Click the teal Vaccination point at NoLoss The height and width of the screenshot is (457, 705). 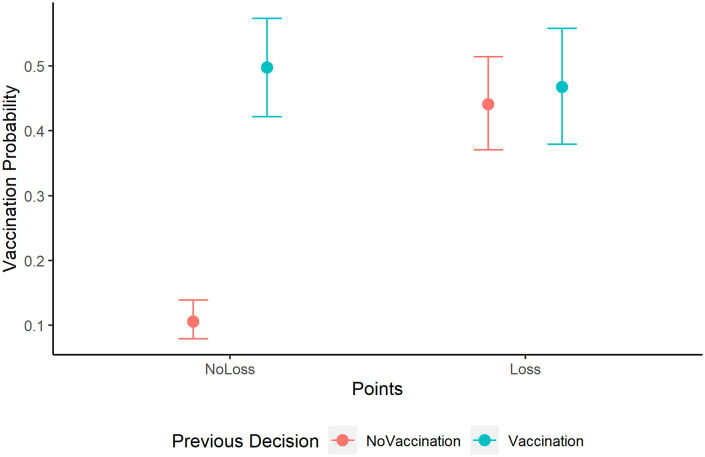[267, 68]
